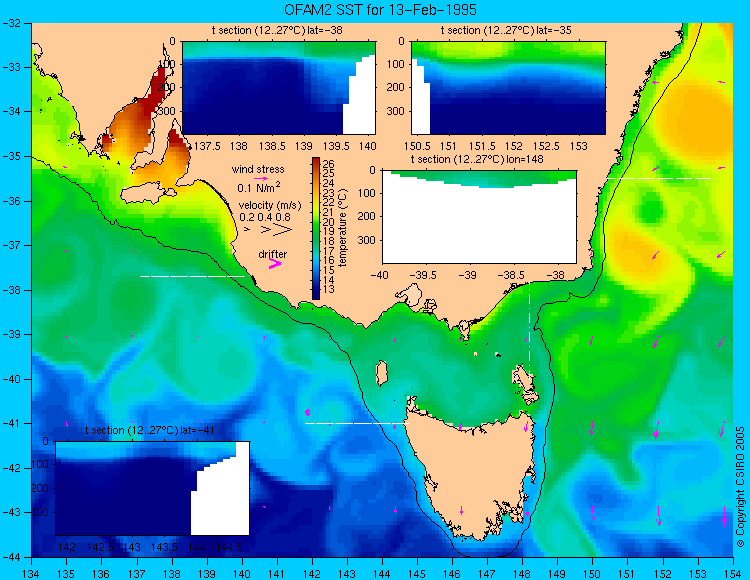Click the '20' value on the color bar
This screenshot has height=580, width=750.
pos(328,222)
